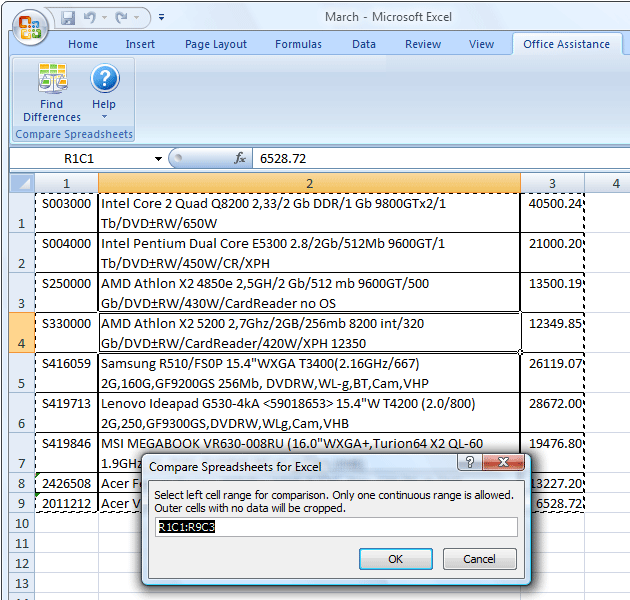Click cell S004000
The width and height of the screenshot is (630, 600).
click(x=67, y=253)
